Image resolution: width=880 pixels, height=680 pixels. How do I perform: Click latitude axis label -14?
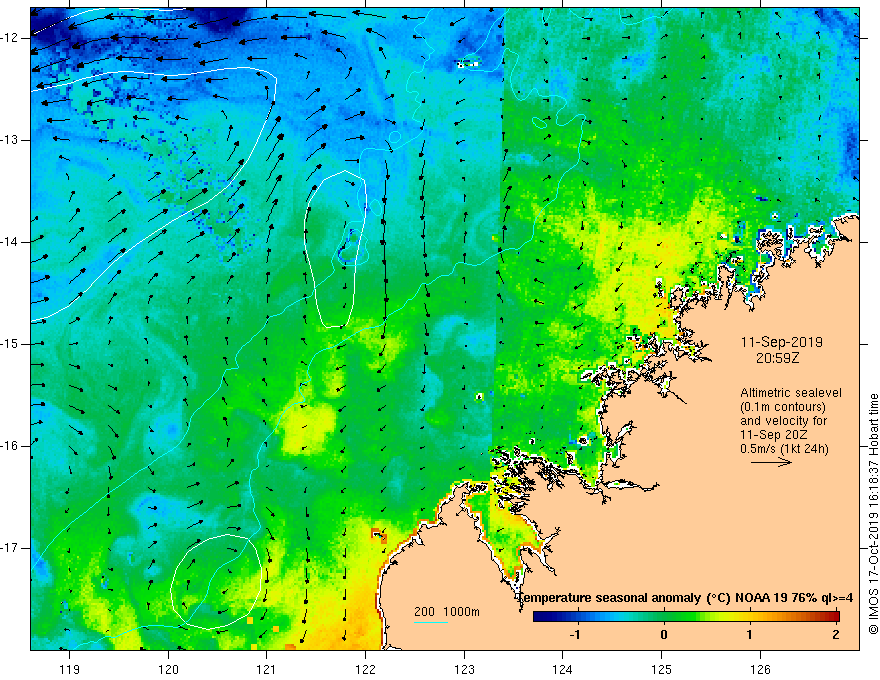pos(10,242)
